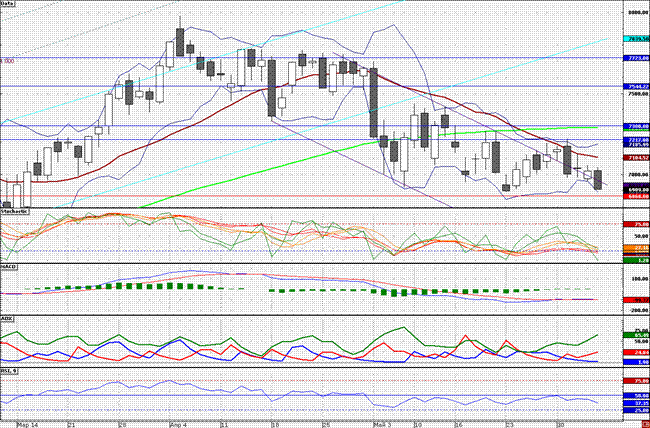Click the blue 50.00 tag in RSI panel
The image size is (650, 428).
click(x=636, y=396)
